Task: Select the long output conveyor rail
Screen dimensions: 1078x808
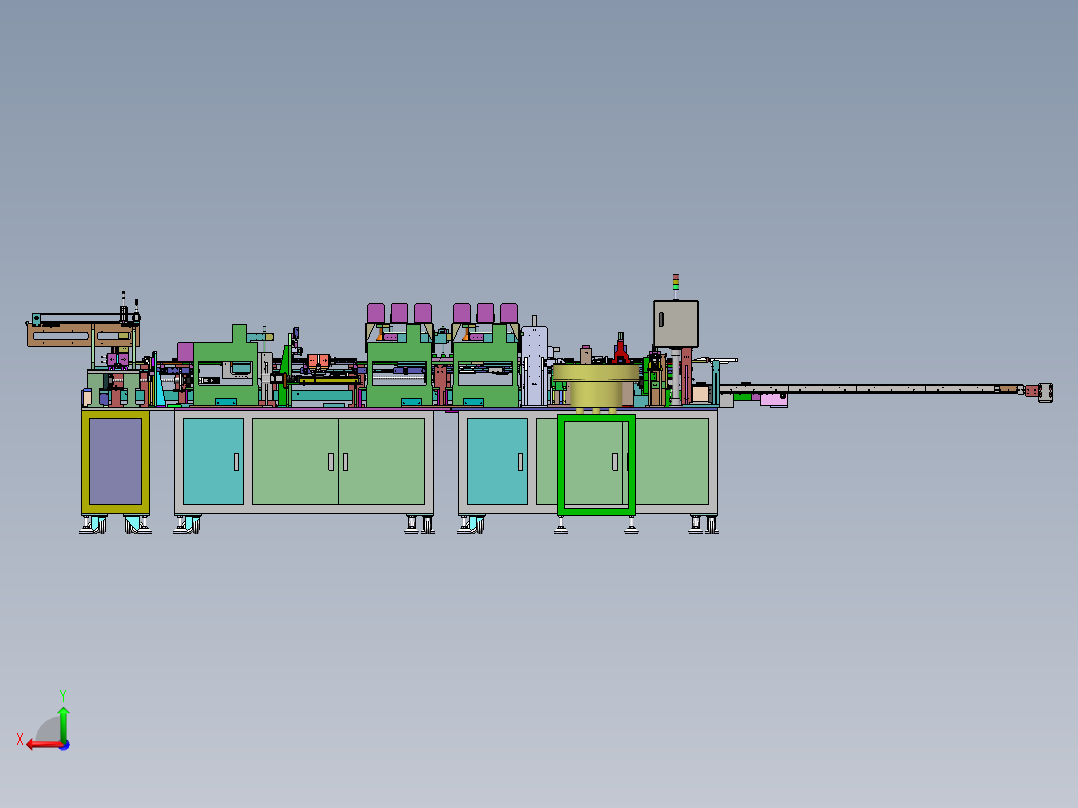Action: click(x=871, y=389)
